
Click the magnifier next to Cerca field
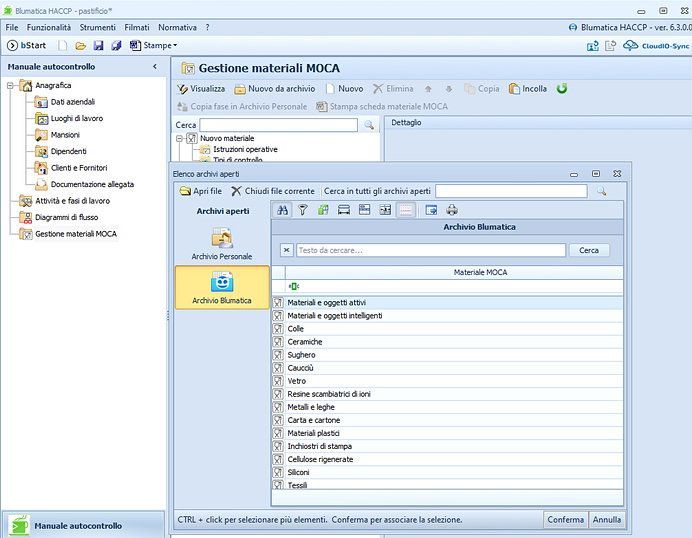click(x=369, y=125)
